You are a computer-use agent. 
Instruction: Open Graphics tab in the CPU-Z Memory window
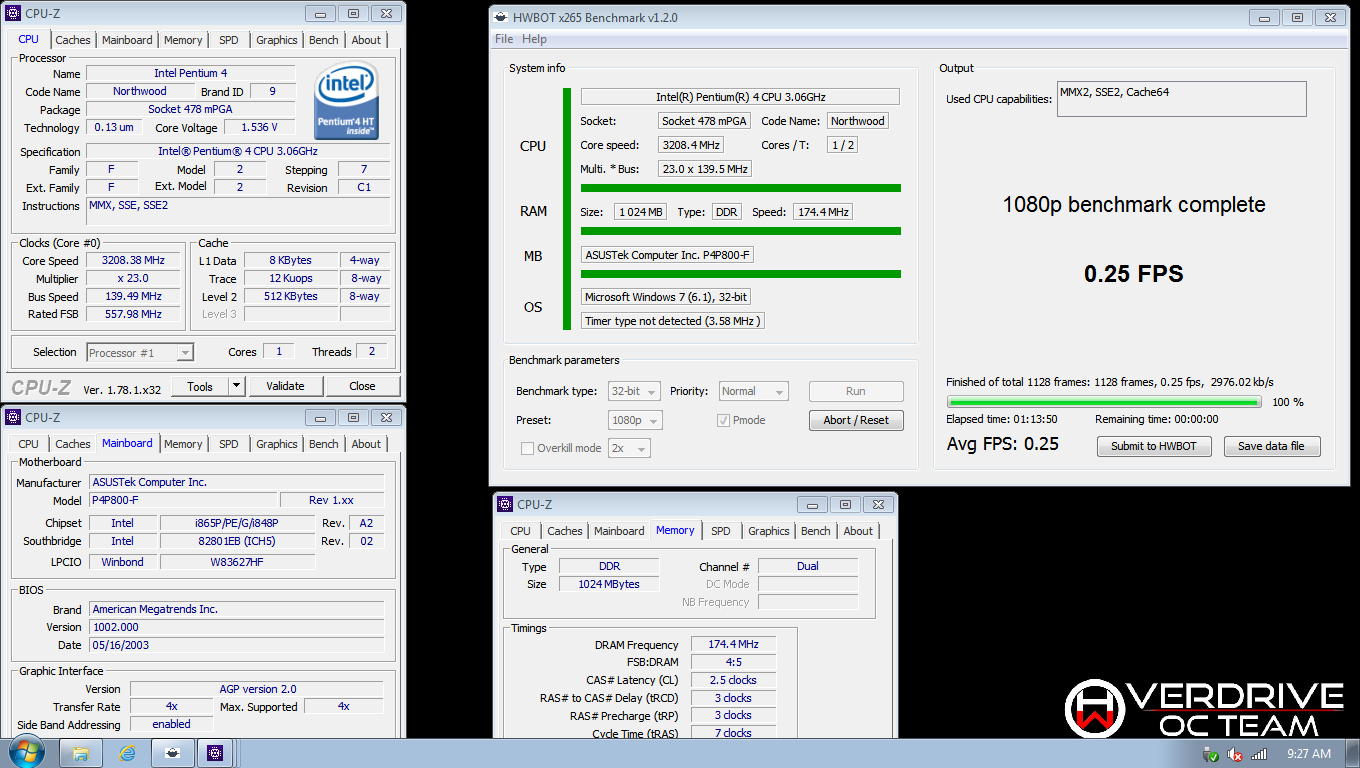[x=769, y=531]
